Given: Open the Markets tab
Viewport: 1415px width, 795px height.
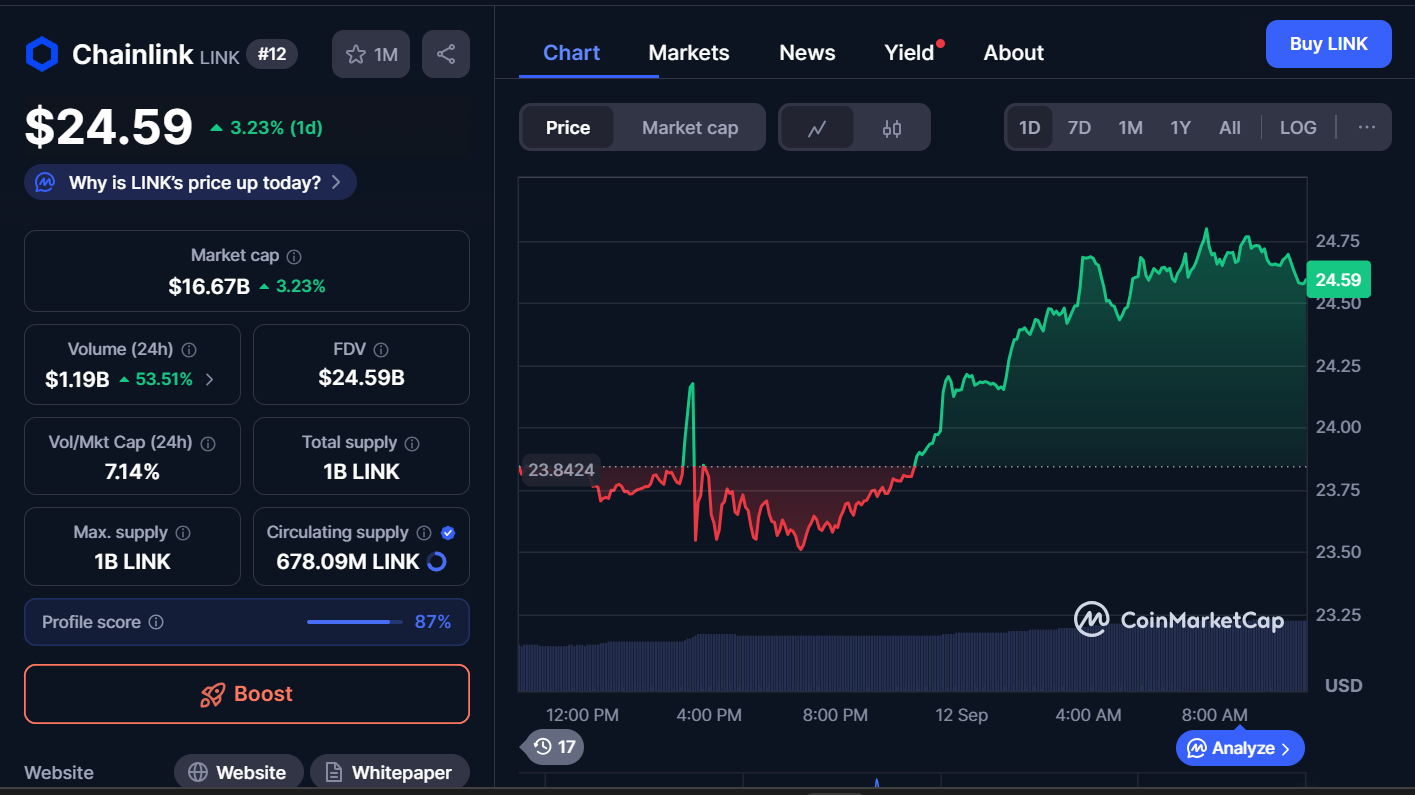Looking at the screenshot, I should [689, 53].
